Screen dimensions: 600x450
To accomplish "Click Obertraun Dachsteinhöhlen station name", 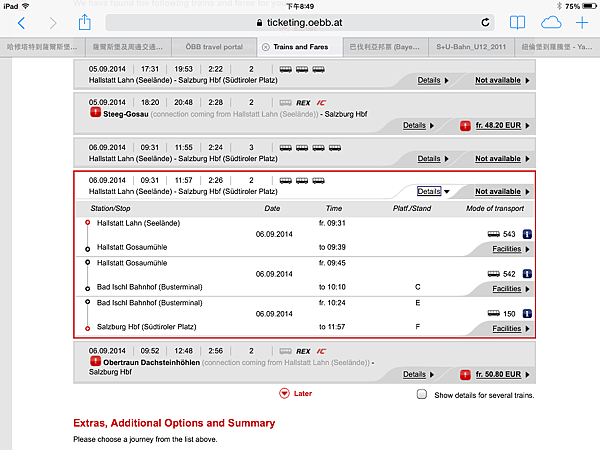I will coord(152,362).
